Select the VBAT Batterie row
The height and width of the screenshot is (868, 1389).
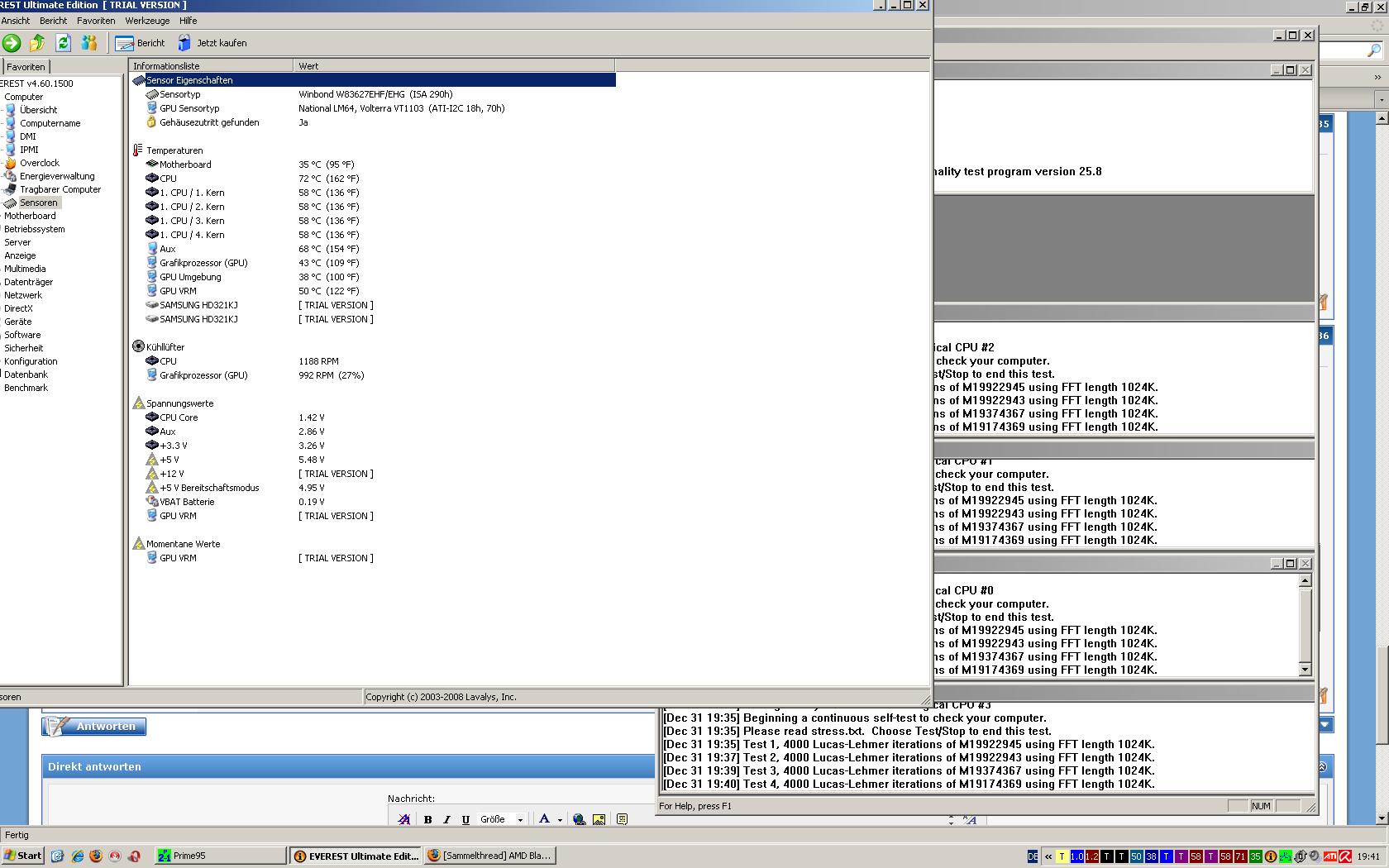click(373, 502)
